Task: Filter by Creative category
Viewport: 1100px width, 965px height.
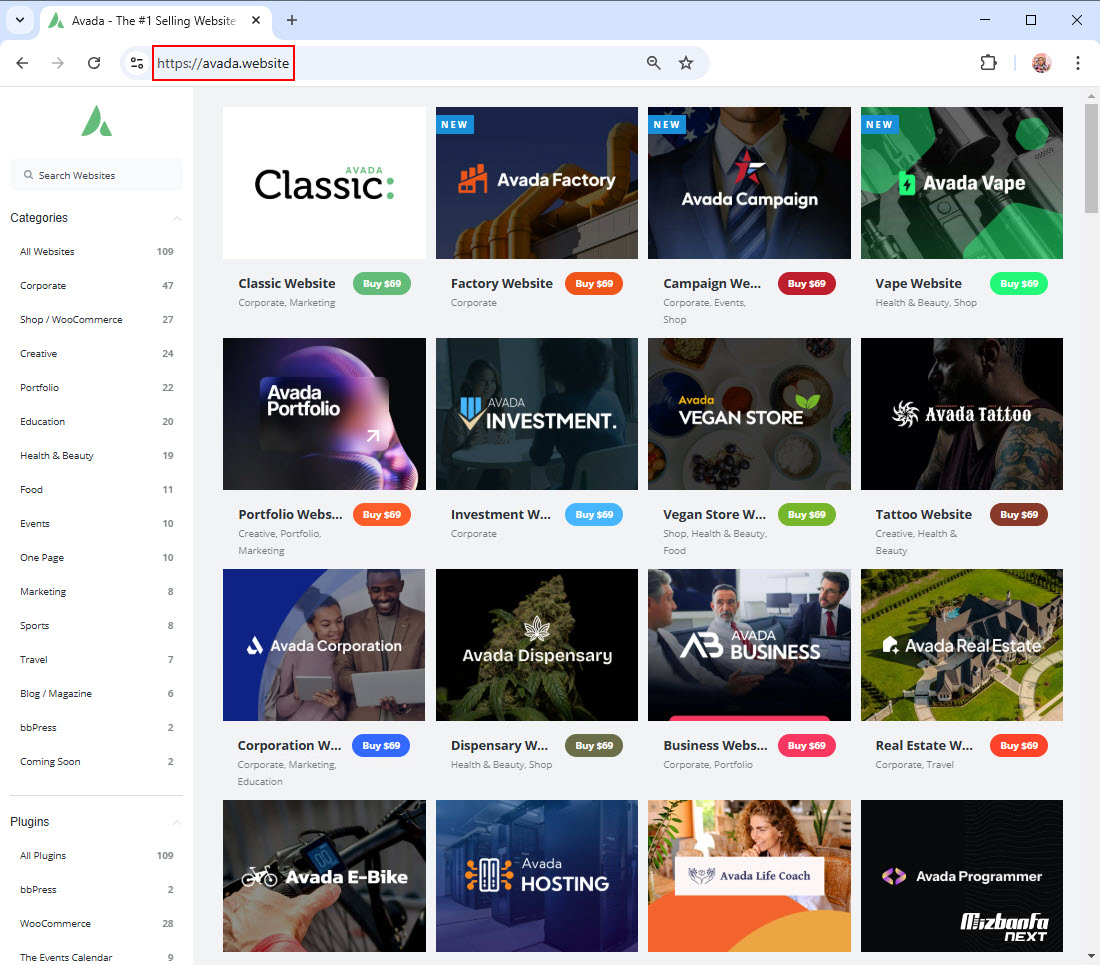Action: (97, 353)
